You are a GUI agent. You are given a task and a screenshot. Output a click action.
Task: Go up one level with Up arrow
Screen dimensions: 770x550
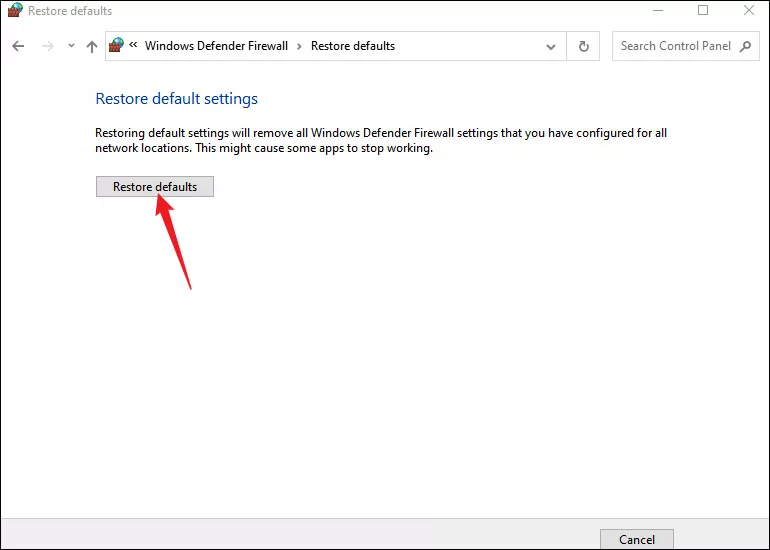(92, 46)
